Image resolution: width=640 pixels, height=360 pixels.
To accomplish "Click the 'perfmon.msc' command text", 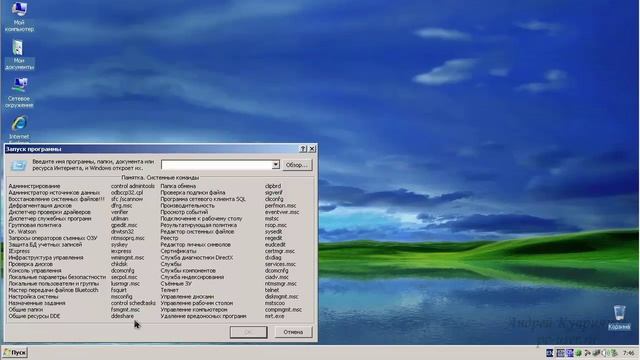I will click(280, 206).
